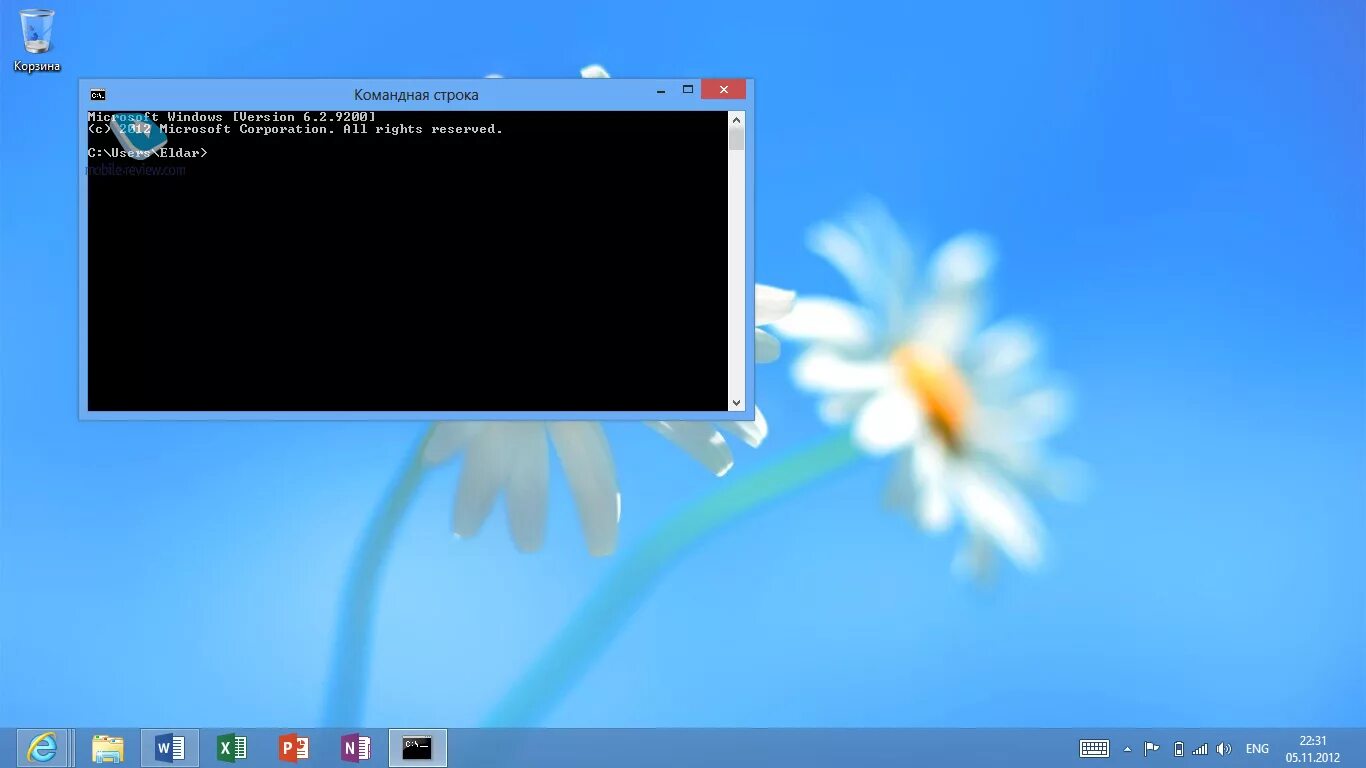
Task: Open the Command Prompt system menu icon
Action: (x=97, y=94)
